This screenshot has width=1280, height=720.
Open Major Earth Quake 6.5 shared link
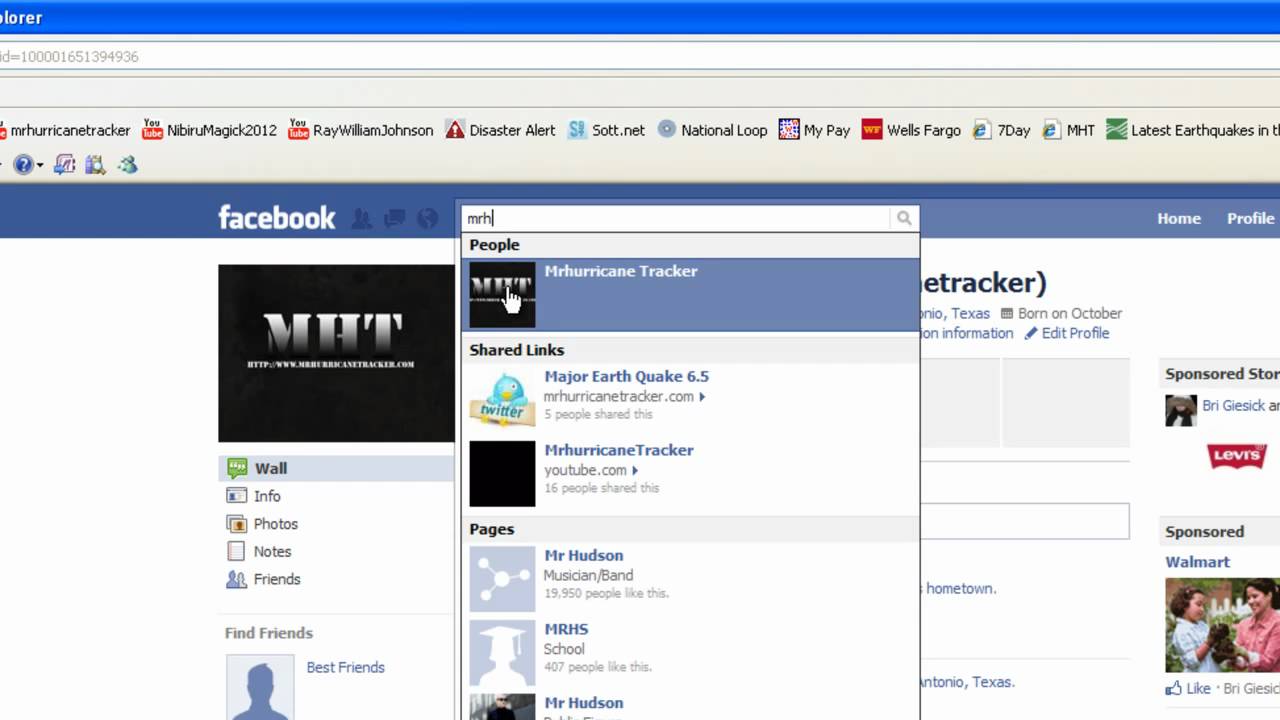[626, 376]
